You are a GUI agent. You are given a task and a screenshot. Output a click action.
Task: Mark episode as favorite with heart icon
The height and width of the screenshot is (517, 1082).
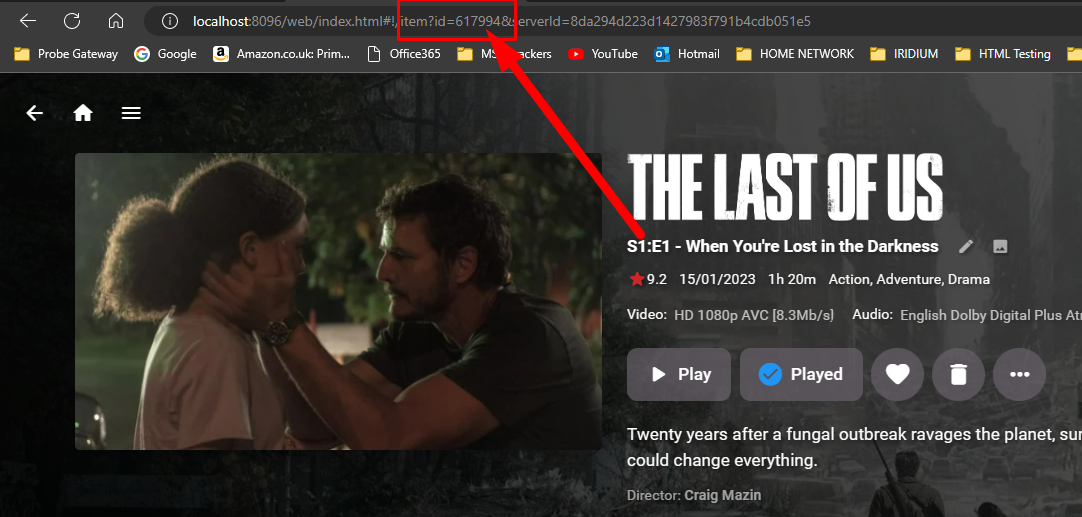tap(897, 374)
